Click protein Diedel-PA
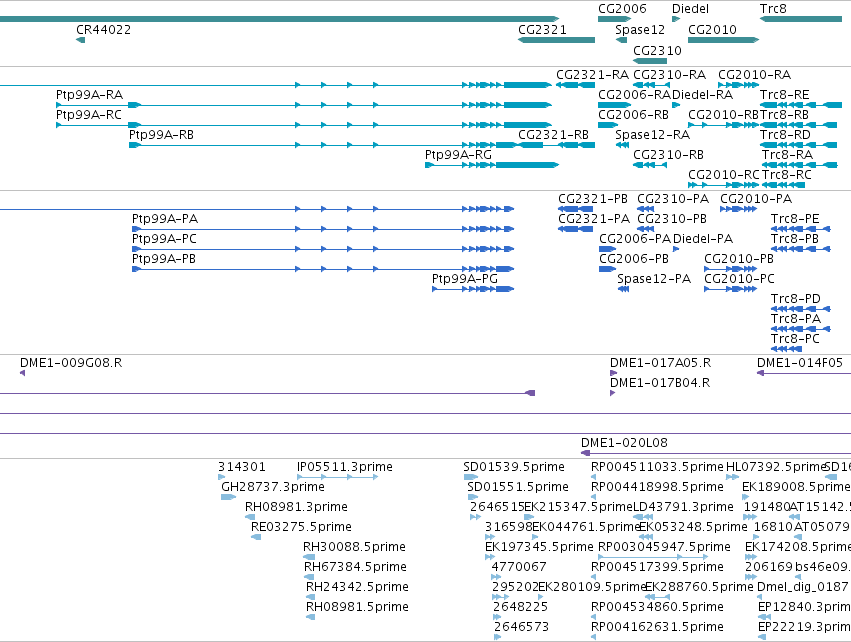This screenshot has height=642, width=851. pos(703,239)
